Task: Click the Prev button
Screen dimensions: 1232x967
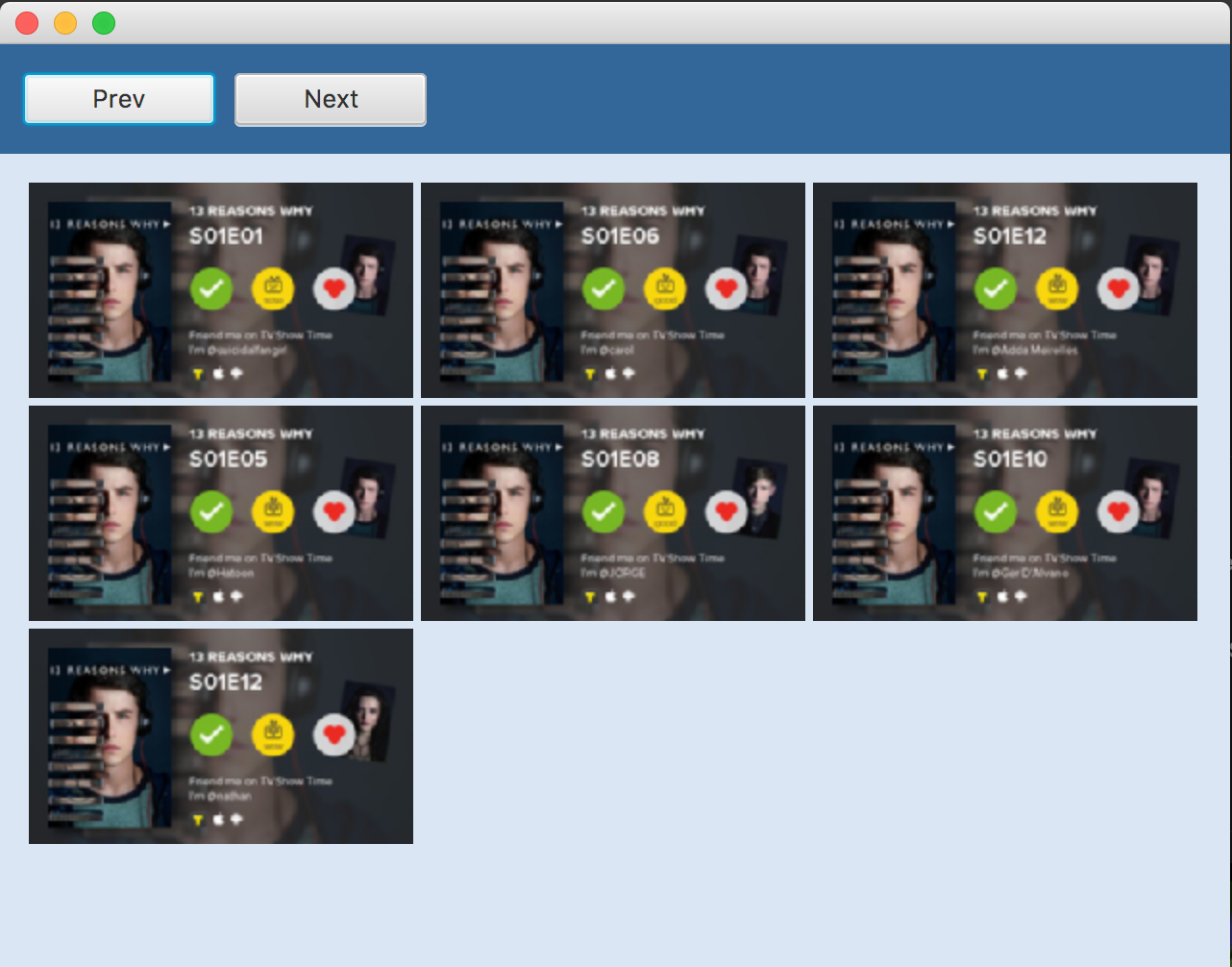Action: (x=119, y=99)
